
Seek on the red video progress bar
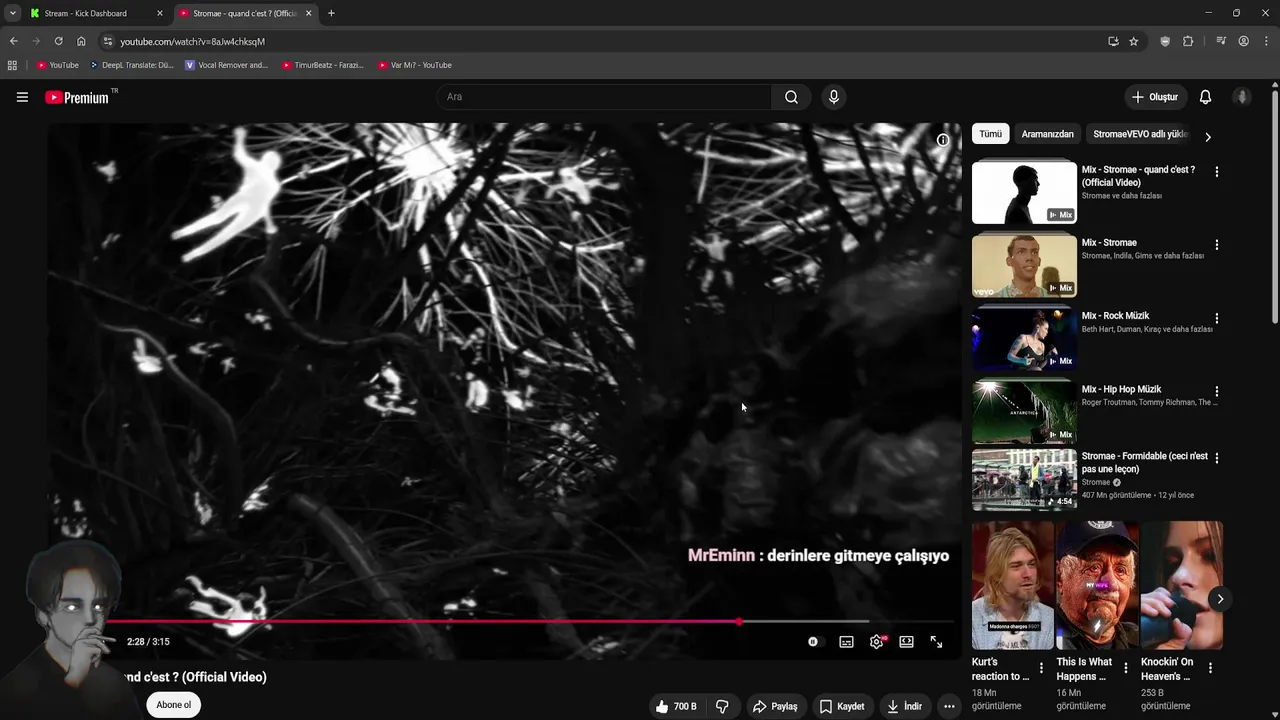pos(530,622)
